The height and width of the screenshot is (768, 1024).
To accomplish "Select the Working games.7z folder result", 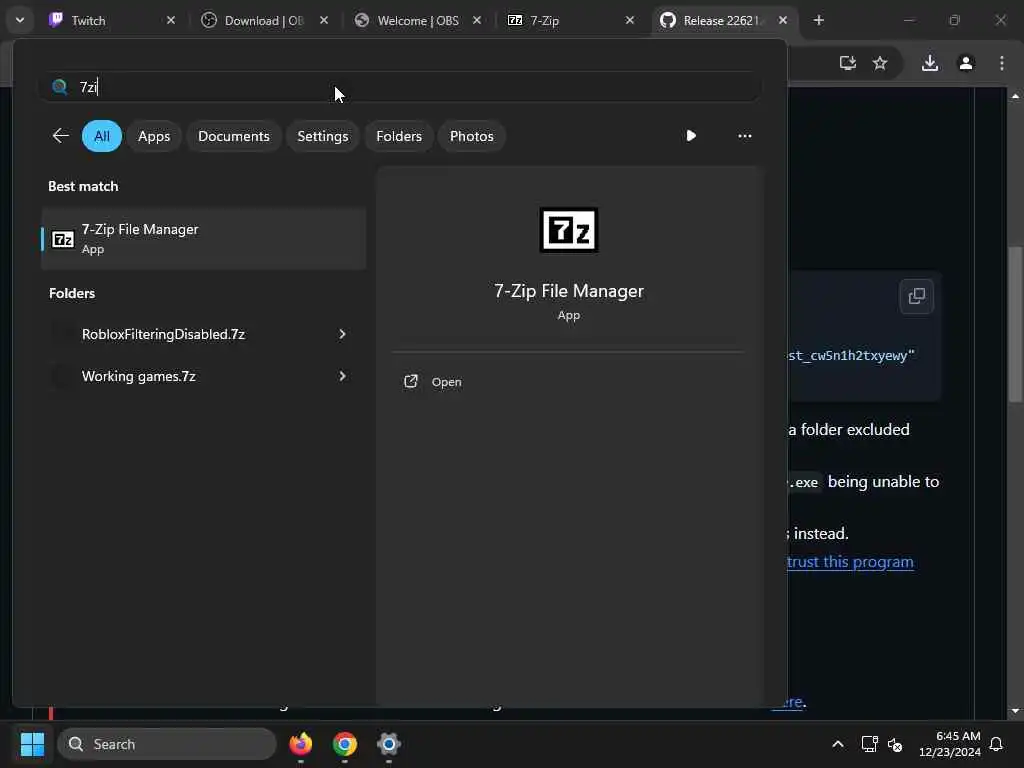I will click(203, 376).
